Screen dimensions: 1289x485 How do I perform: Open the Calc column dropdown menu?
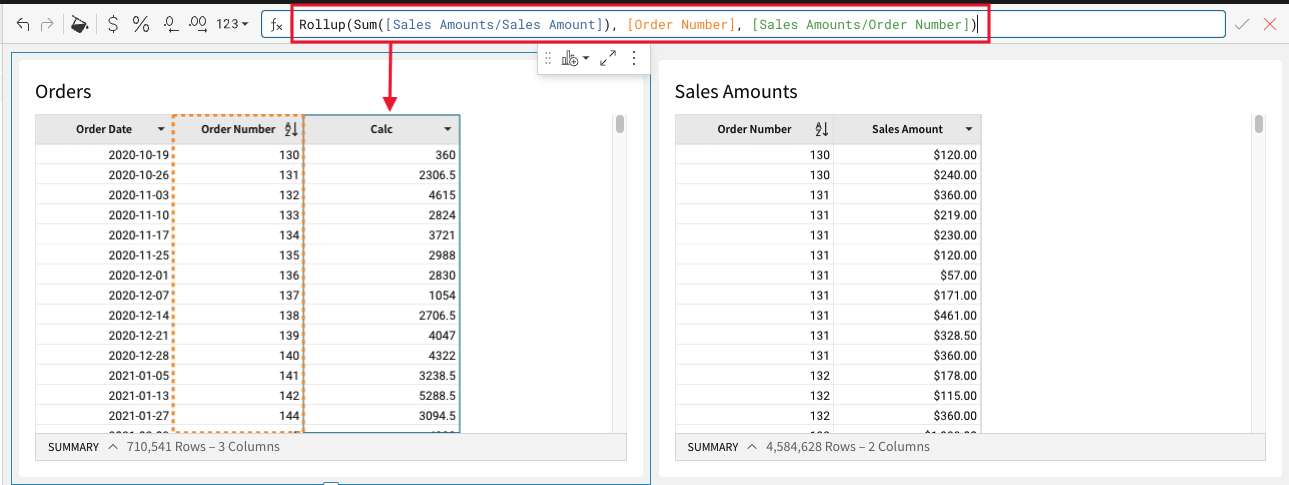point(448,130)
